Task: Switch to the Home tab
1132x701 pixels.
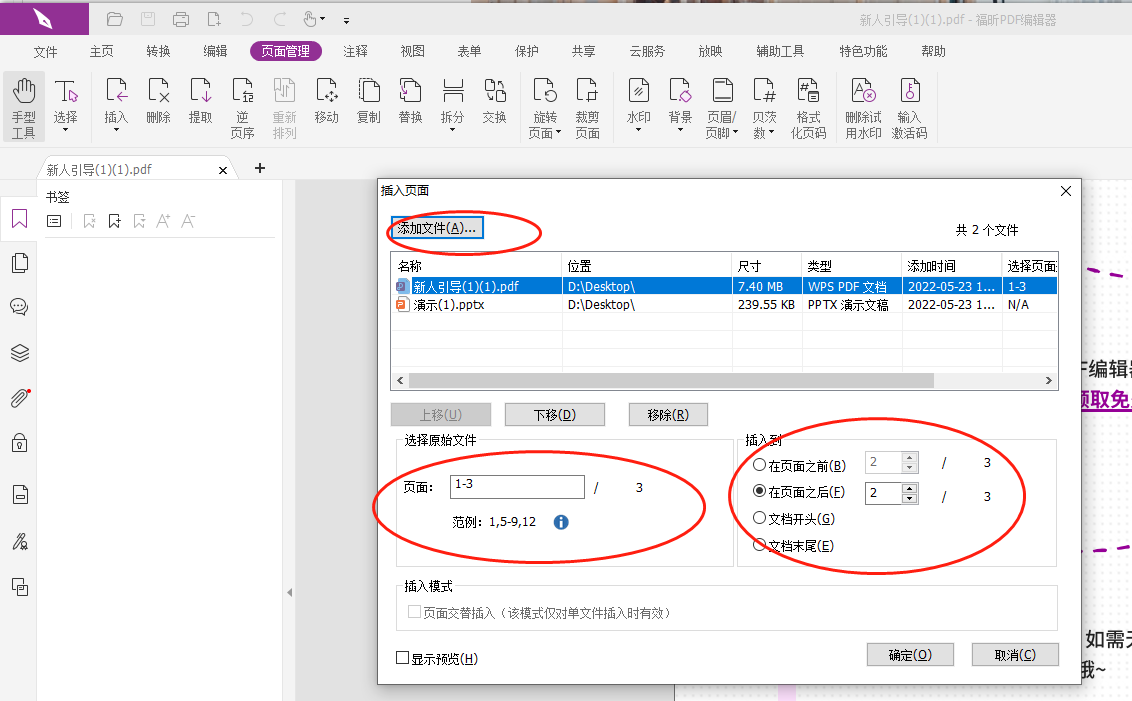Action: 102,51
